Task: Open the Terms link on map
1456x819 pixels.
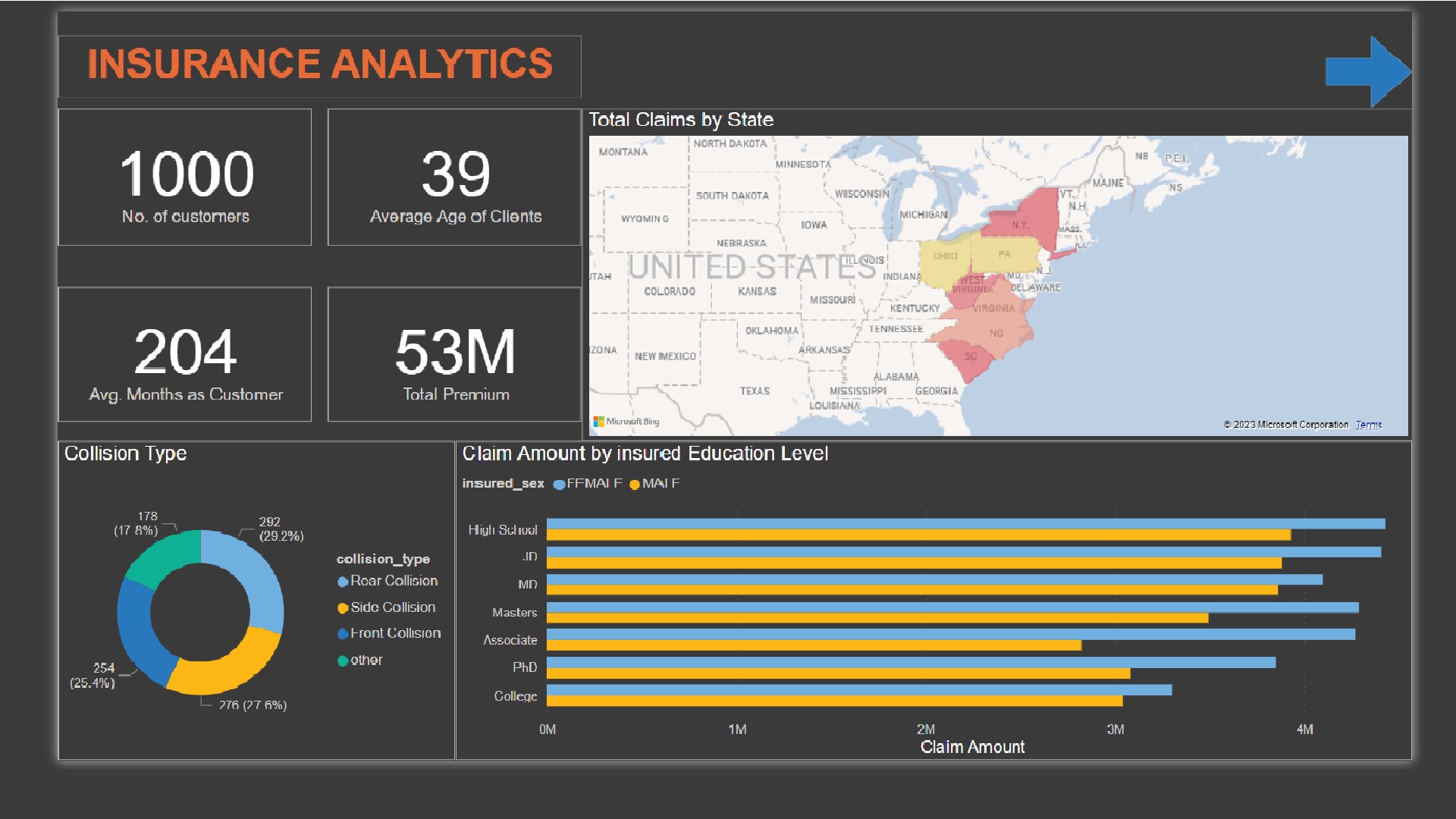Action: [x=1368, y=425]
